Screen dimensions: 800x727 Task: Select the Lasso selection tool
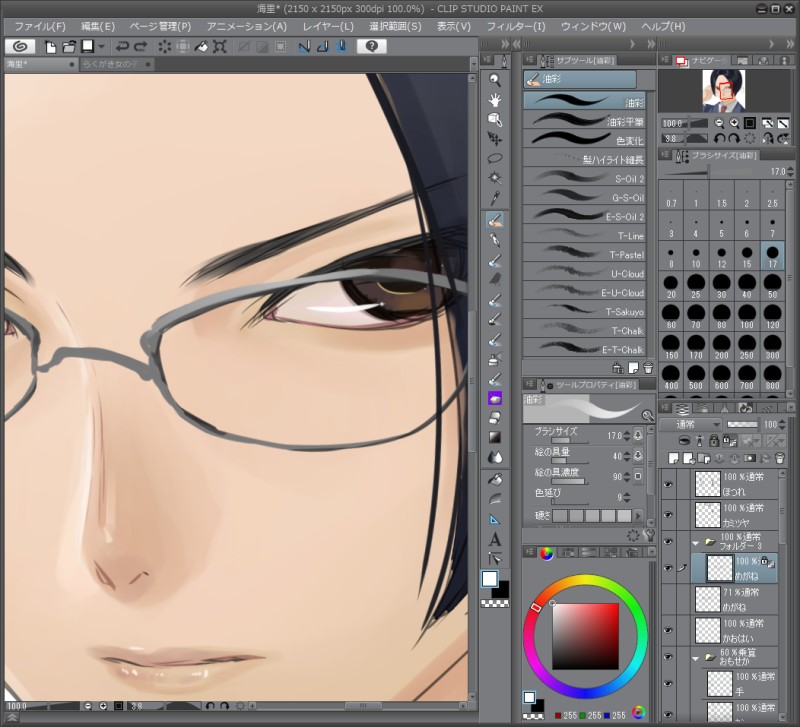click(494, 158)
